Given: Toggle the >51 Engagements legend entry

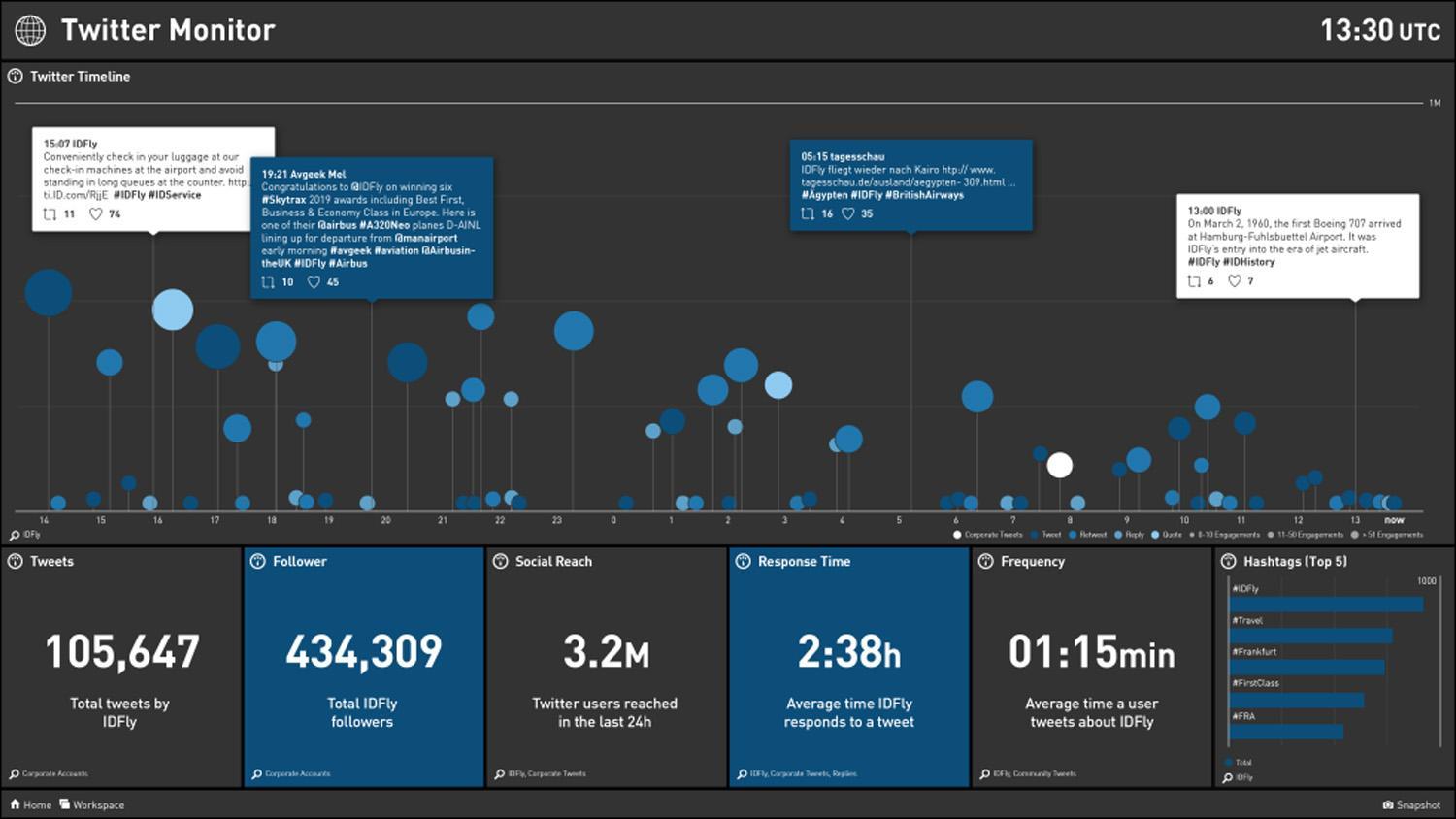Looking at the screenshot, I should [x=1387, y=535].
